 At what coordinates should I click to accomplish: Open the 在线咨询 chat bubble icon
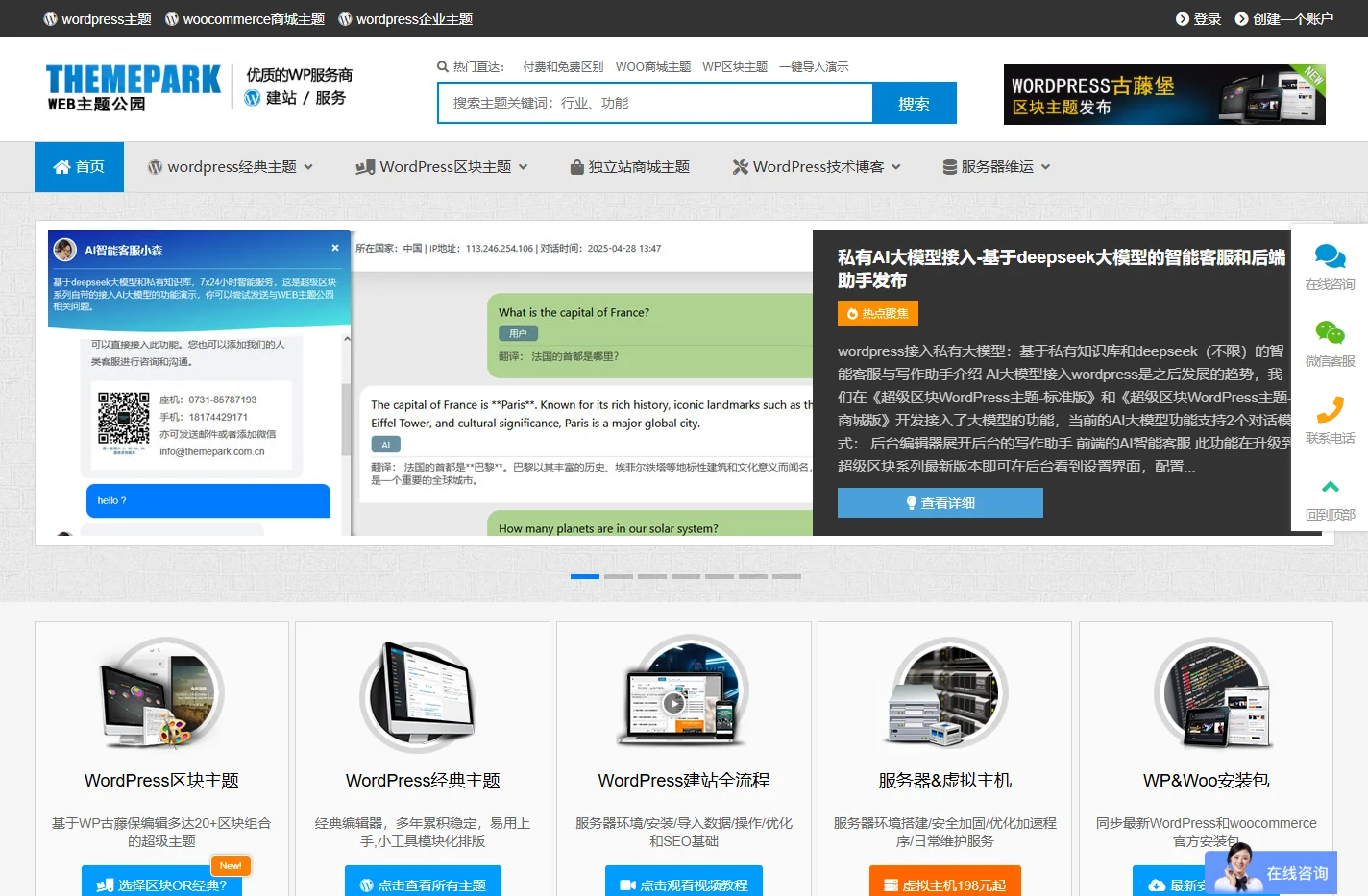[1331, 256]
